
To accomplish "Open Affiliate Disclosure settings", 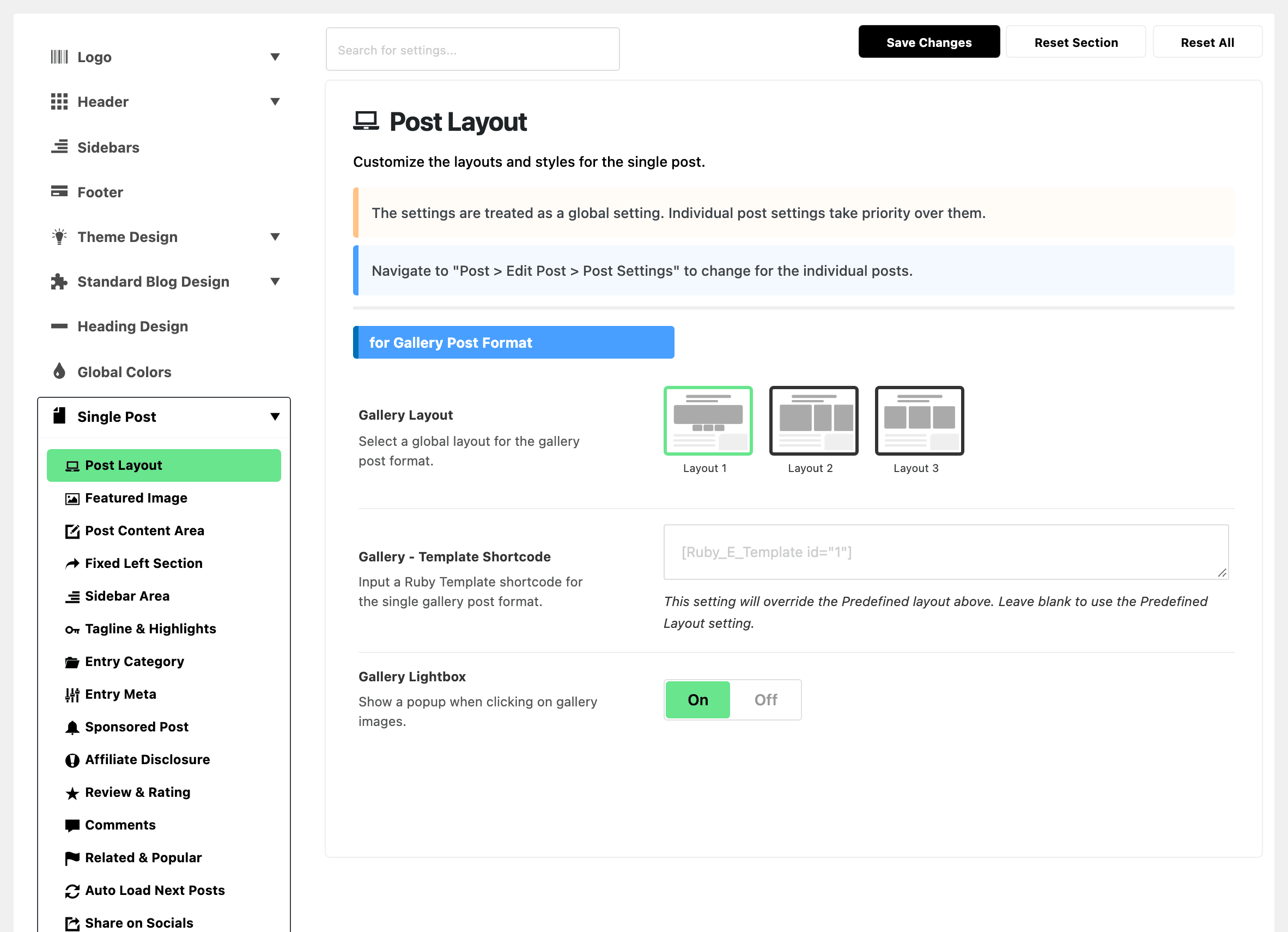I will tap(163, 759).
